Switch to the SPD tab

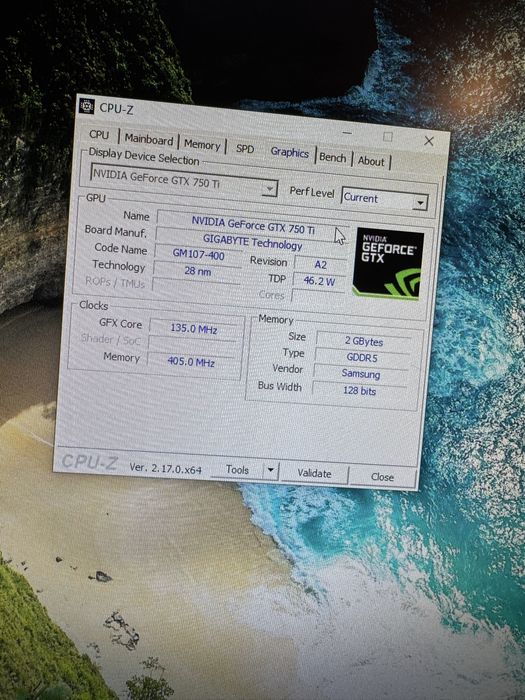click(x=245, y=149)
